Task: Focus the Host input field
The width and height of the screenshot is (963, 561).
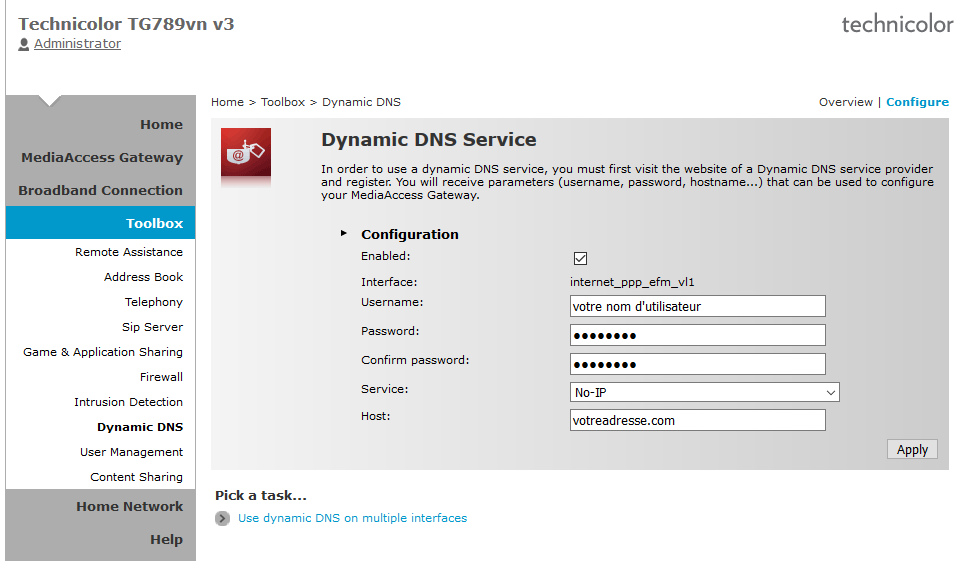Action: pos(698,420)
